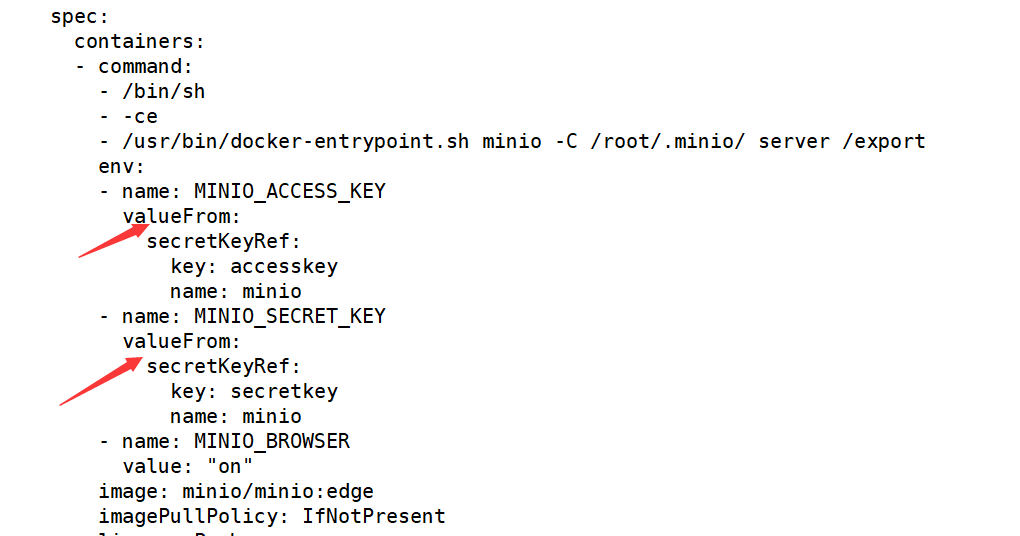This screenshot has height=536, width=1020.
Task: Click the "spec:" line
Action: (80, 16)
